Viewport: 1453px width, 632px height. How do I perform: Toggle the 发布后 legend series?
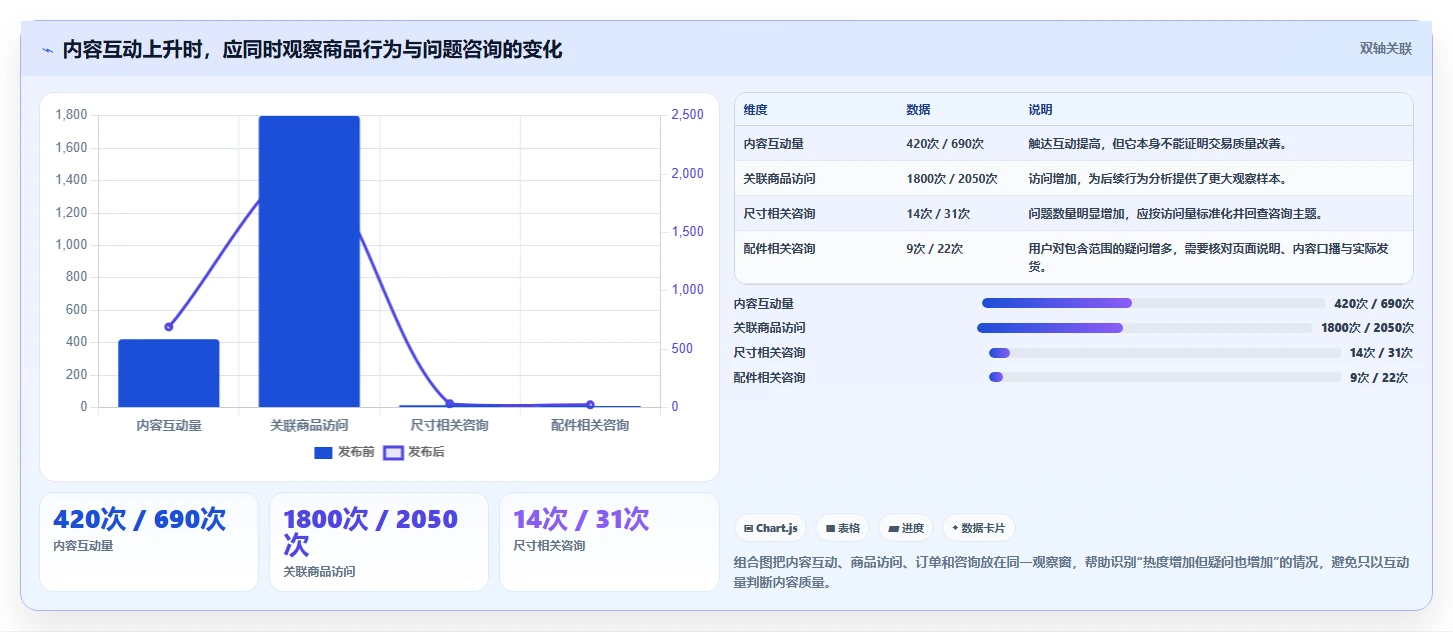point(414,452)
